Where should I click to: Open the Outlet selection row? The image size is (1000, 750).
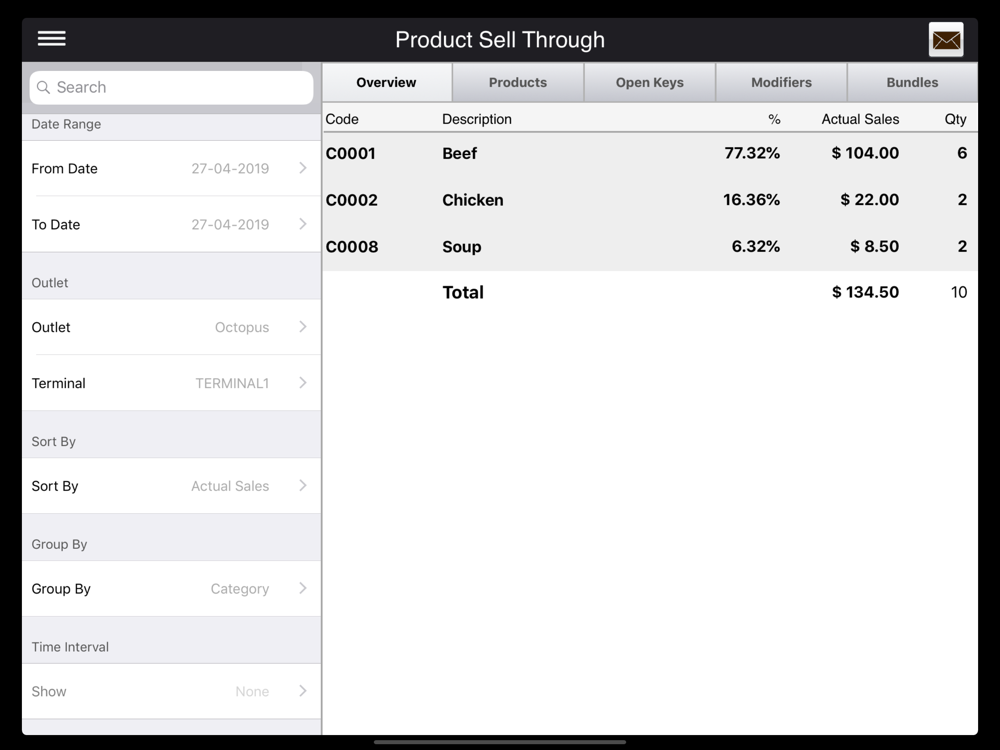click(171, 327)
